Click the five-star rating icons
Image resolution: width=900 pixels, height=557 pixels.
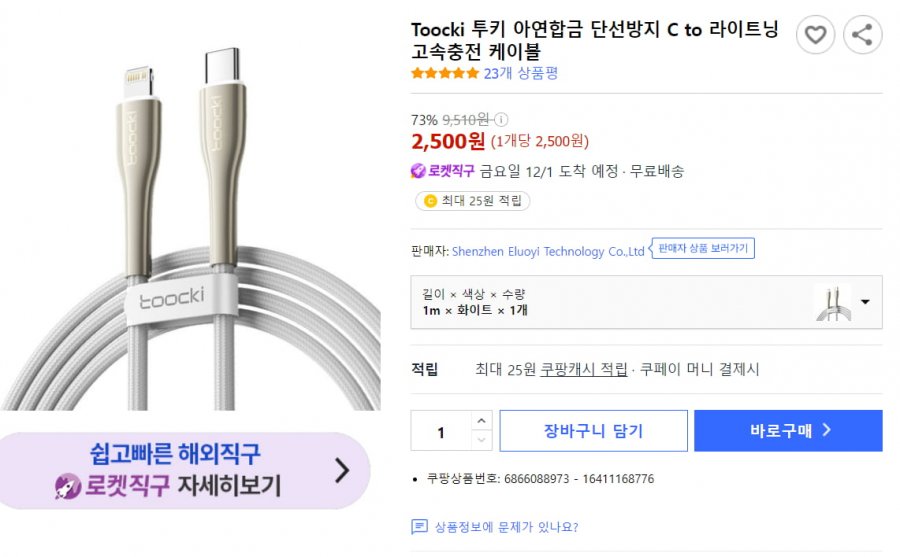click(x=445, y=73)
